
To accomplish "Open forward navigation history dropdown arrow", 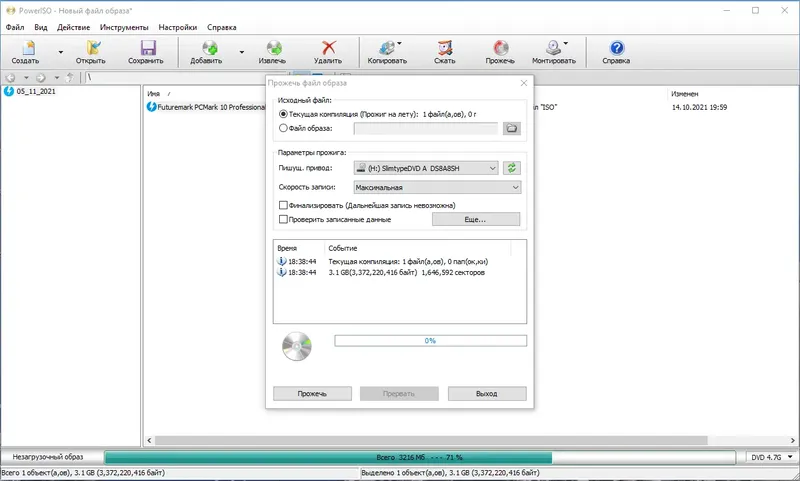I will tap(57, 78).
